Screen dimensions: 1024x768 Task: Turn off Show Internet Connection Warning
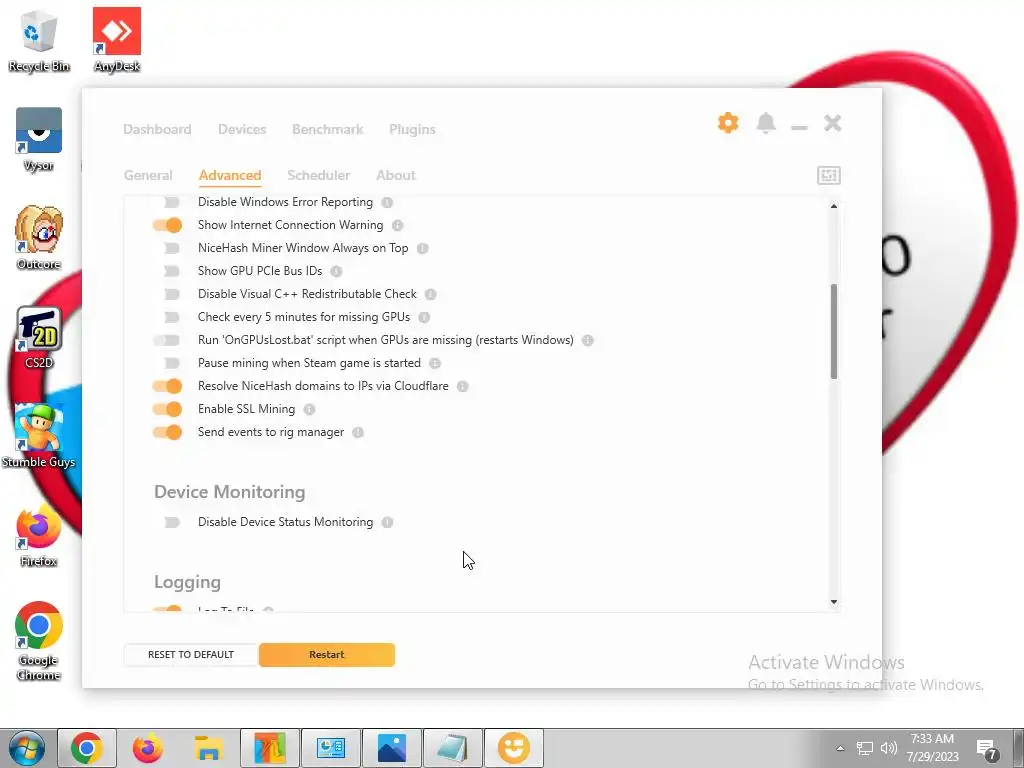168,225
